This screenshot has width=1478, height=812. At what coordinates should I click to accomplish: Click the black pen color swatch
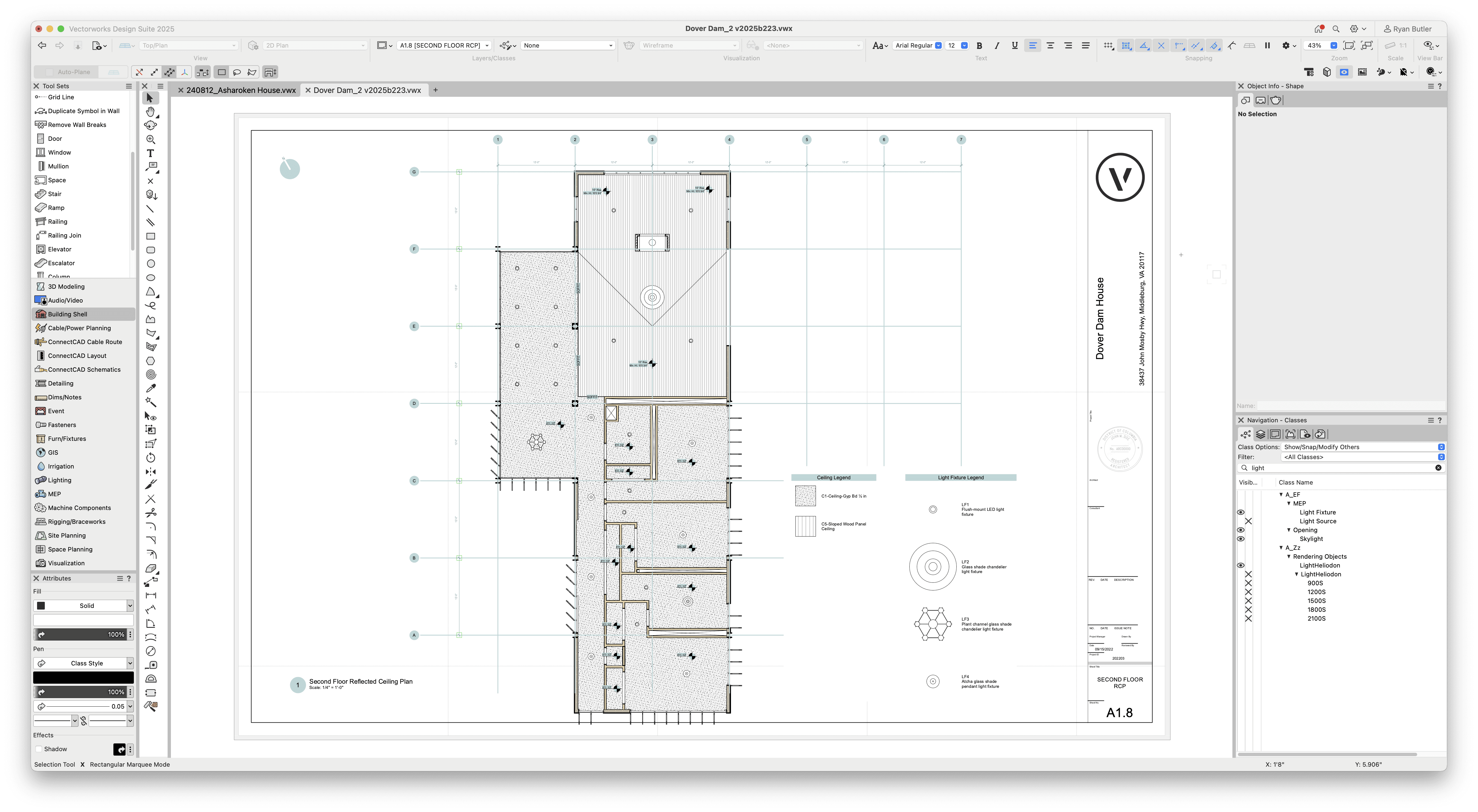coord(83,677)
